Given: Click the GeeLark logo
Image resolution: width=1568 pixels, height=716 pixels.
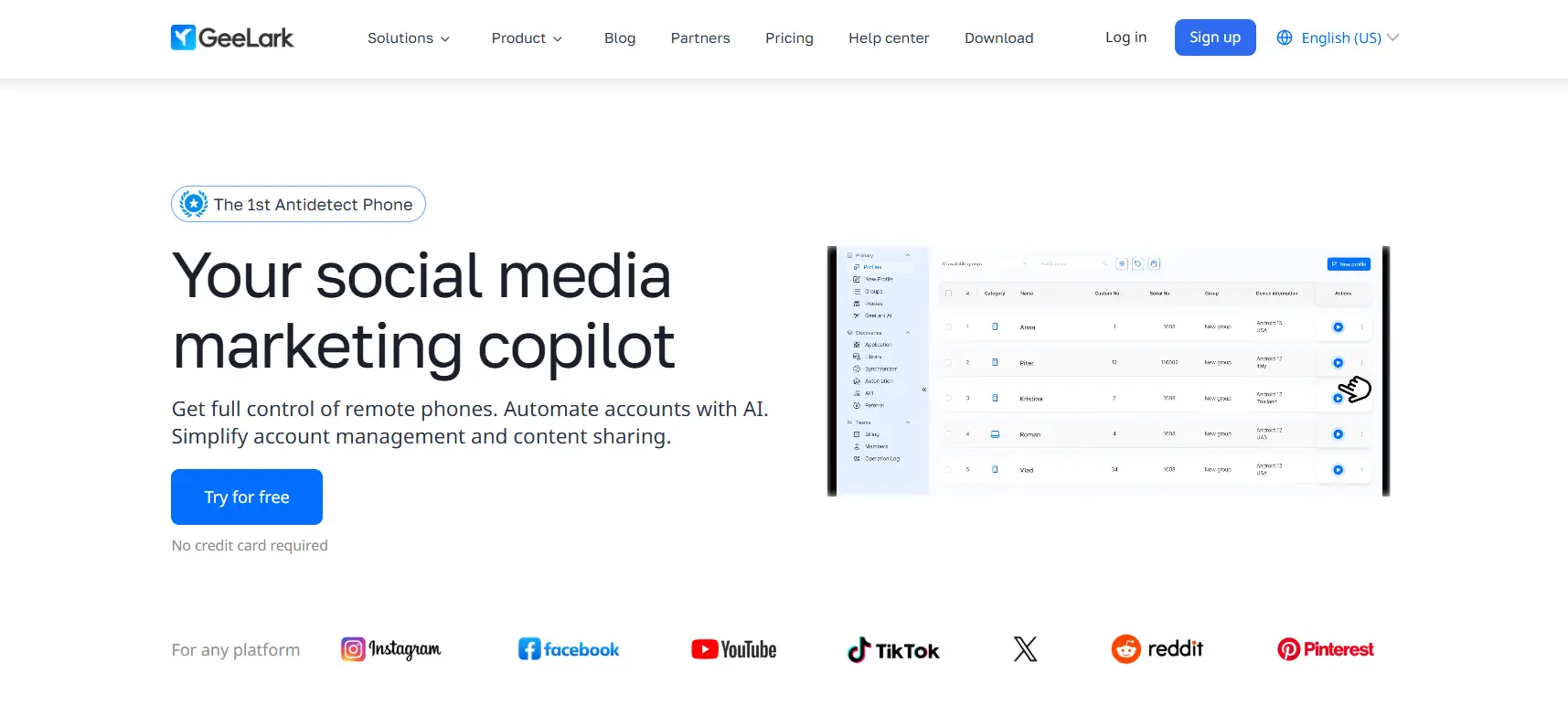Looking at the screenshot, I should coord(232,37).
